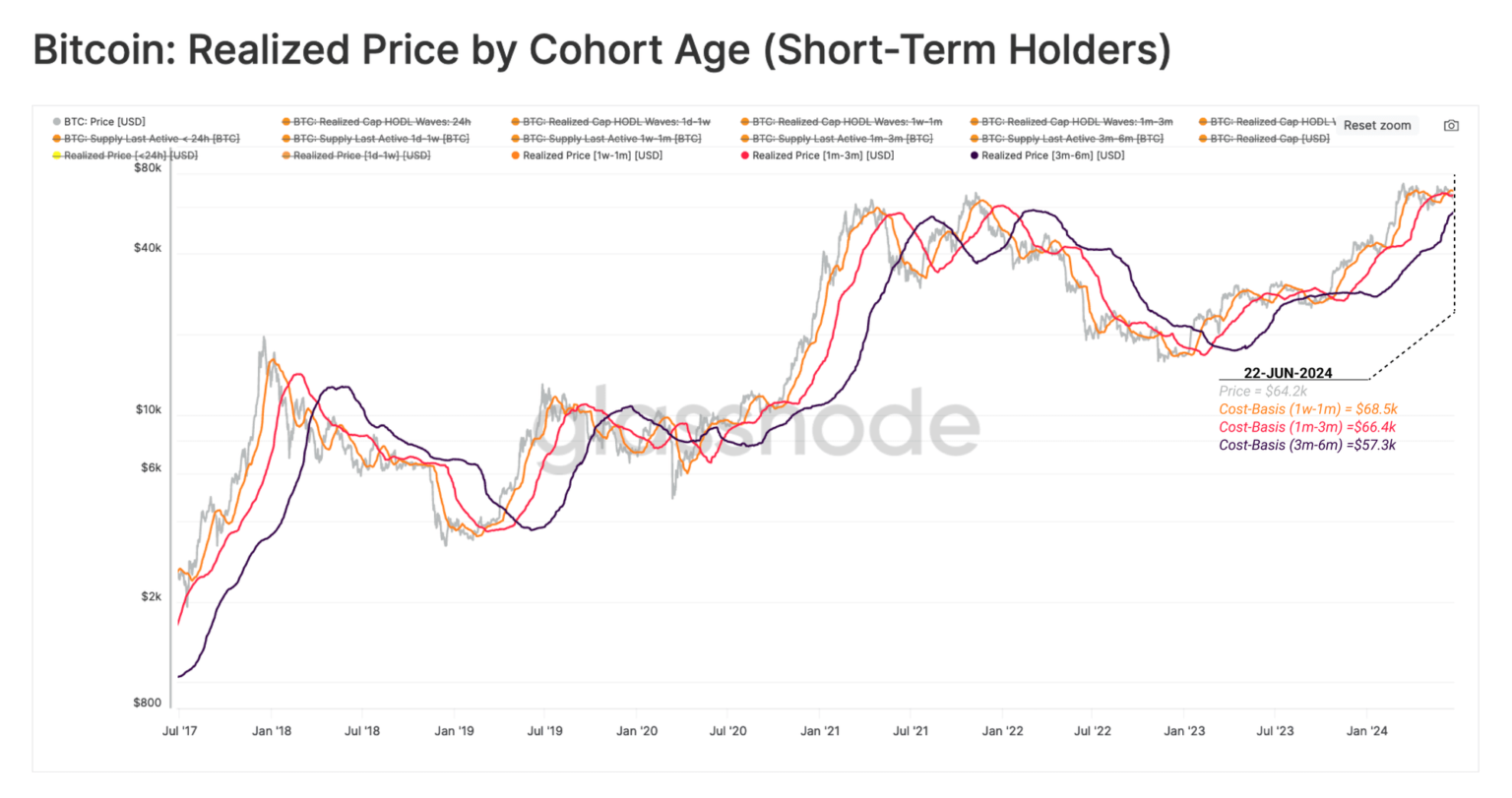
Task: Click the camera icon to export the chart
Action: 1451,125
